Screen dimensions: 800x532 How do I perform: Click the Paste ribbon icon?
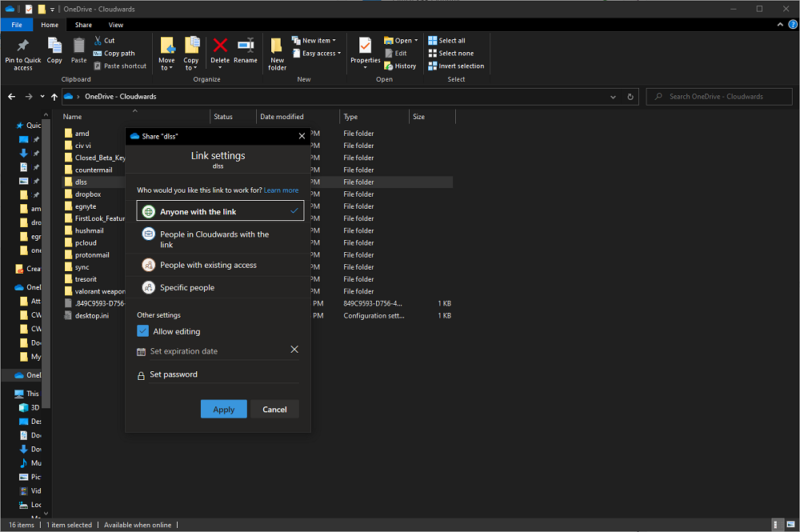coord(79,45)
